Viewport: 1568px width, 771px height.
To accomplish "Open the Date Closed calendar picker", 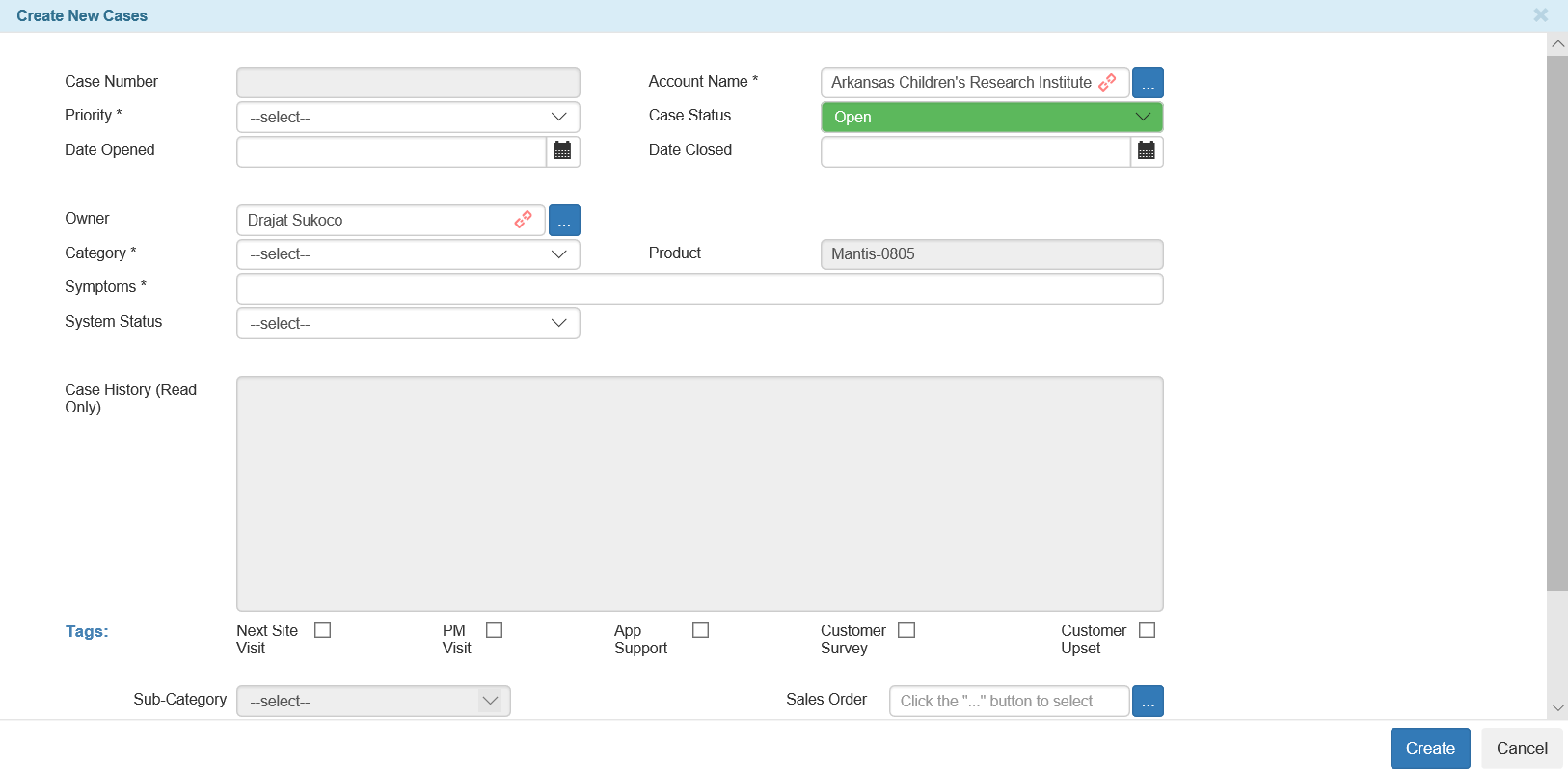I will [1147, 151].
